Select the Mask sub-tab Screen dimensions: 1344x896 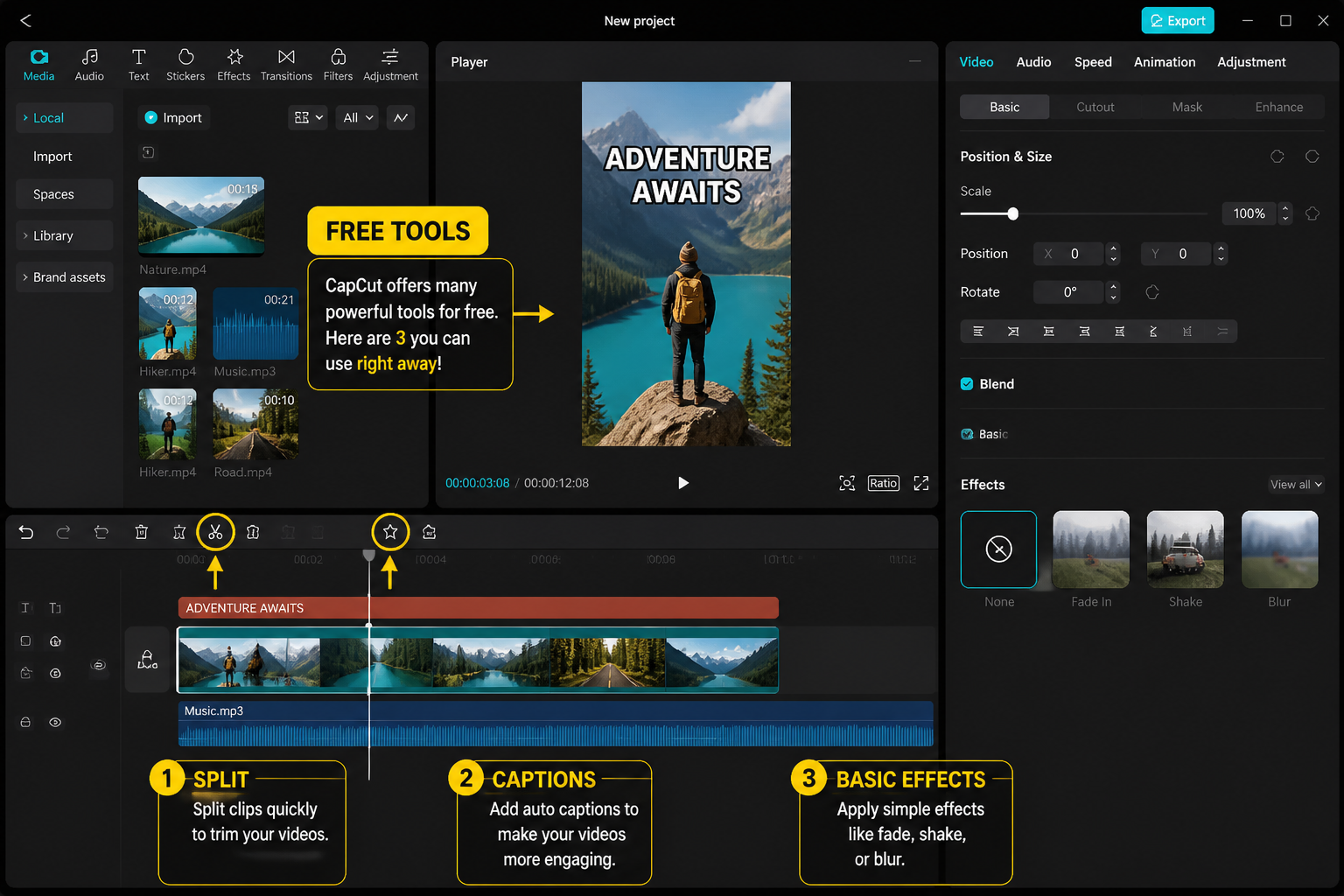tap(1186, 107)
